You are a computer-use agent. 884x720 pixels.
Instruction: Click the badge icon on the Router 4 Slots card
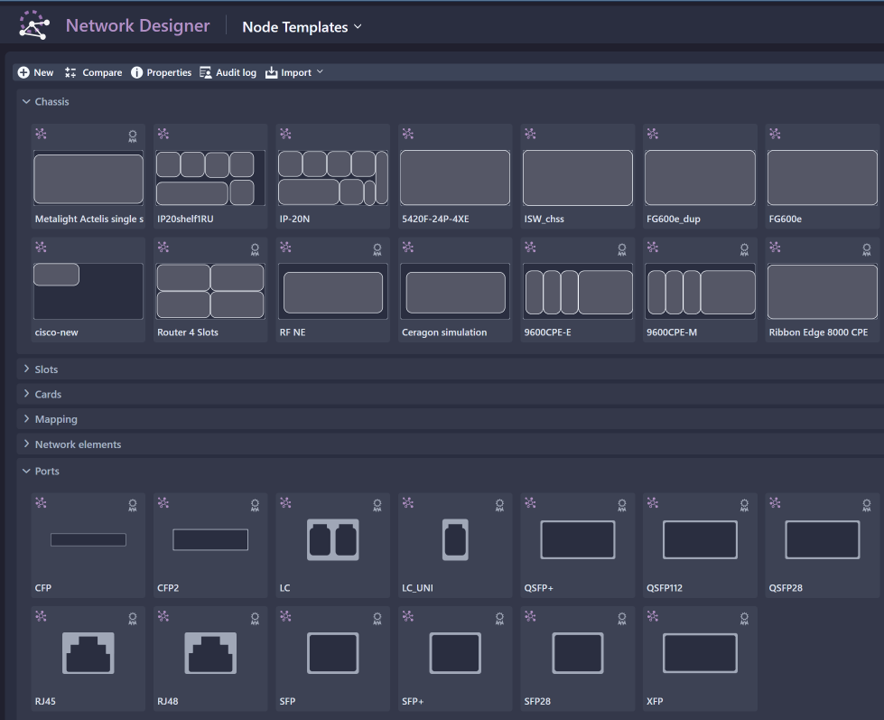(x=255, y=249)
